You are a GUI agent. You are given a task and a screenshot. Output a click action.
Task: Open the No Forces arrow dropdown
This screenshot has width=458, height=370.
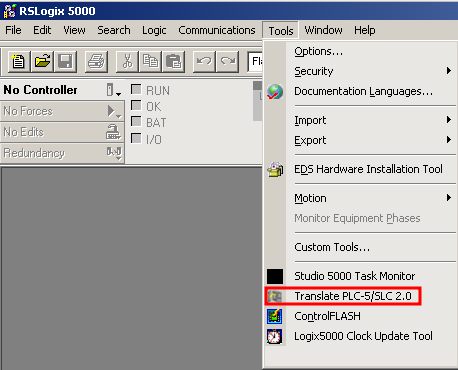(113, 111)
